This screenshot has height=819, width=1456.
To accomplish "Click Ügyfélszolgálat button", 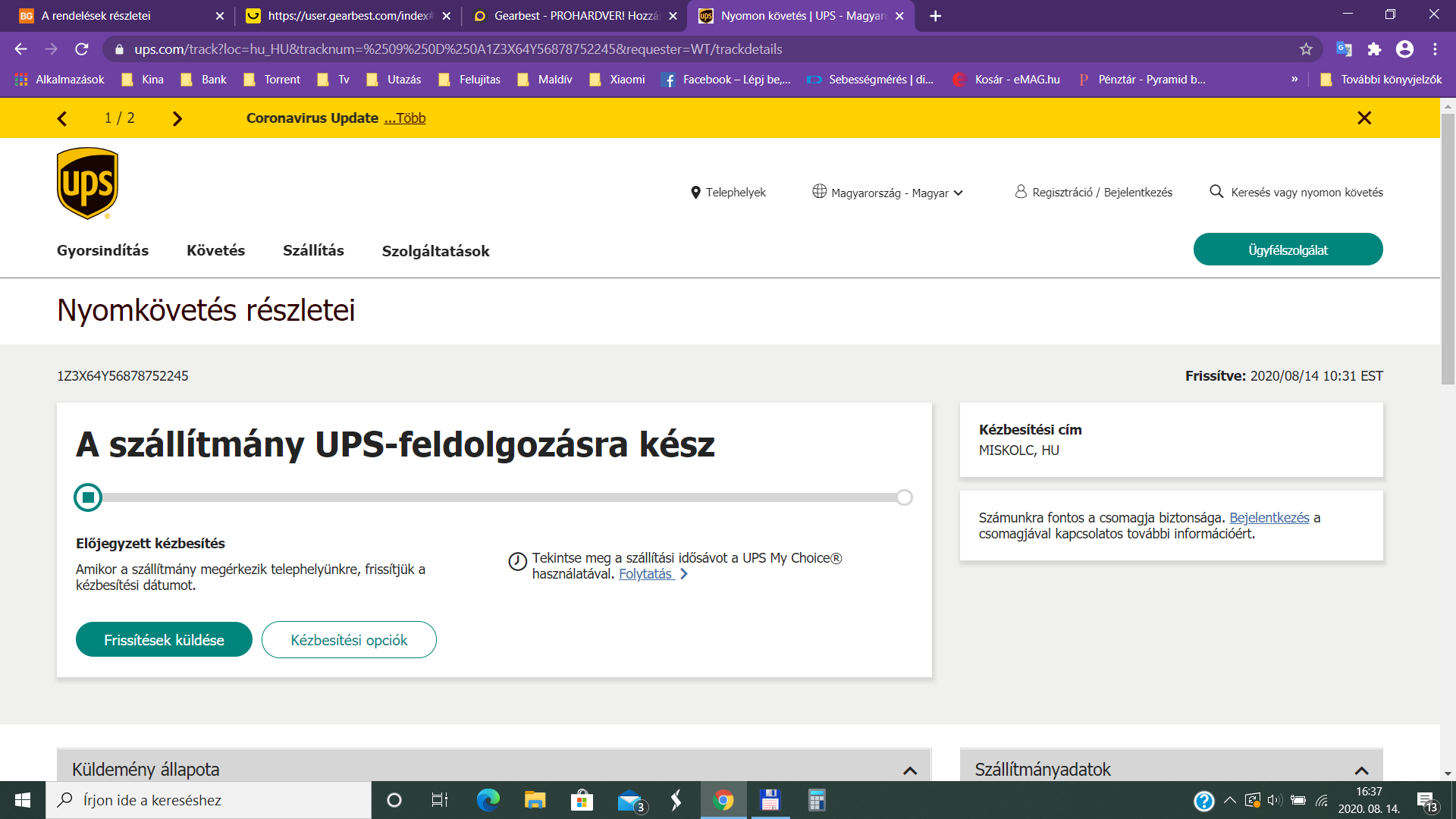I will (1288, 249).
